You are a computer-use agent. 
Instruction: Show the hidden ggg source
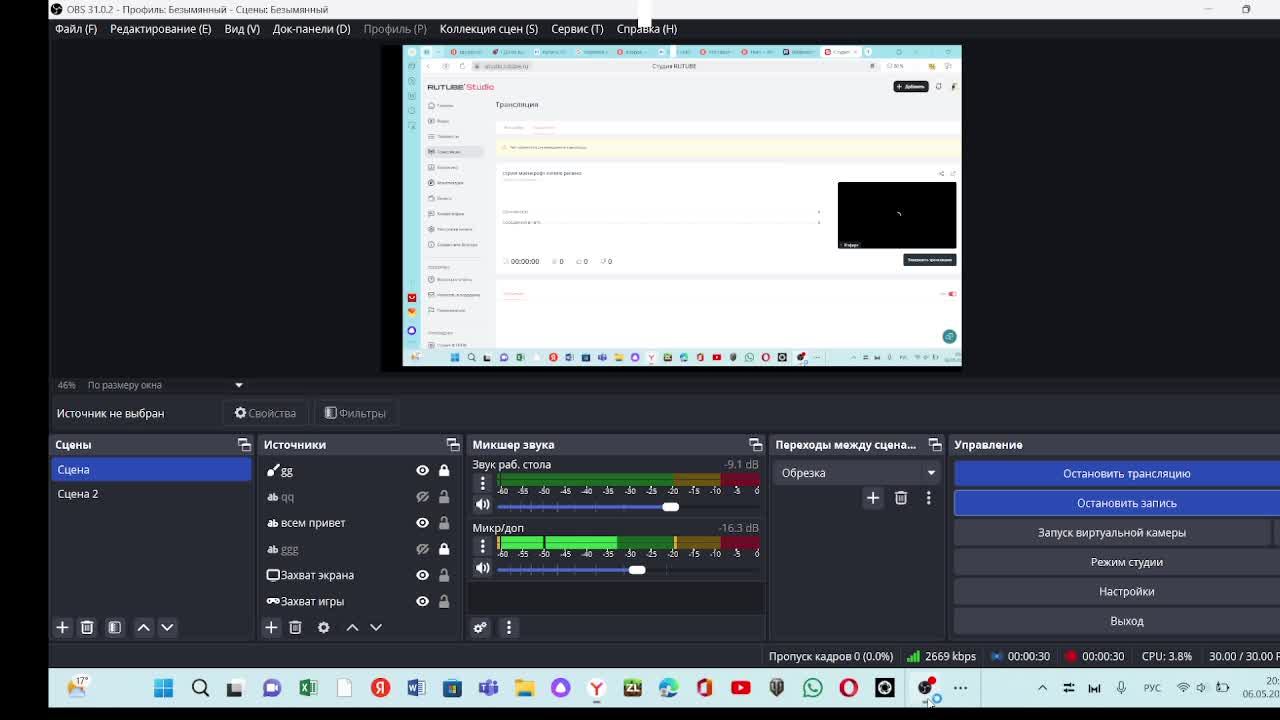(422, 549)
